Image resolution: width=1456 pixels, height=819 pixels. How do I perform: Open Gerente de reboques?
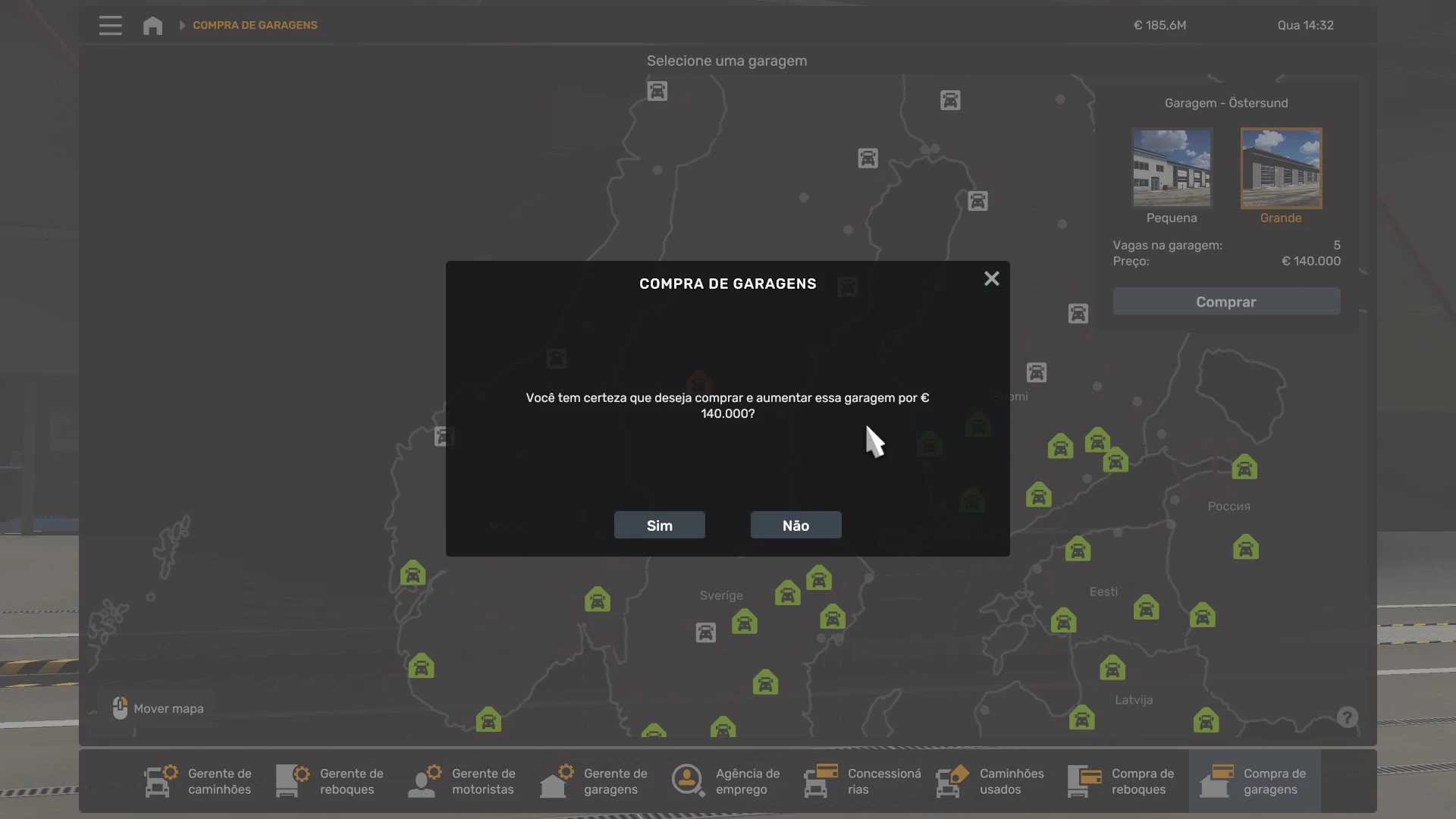click(331, 781)
